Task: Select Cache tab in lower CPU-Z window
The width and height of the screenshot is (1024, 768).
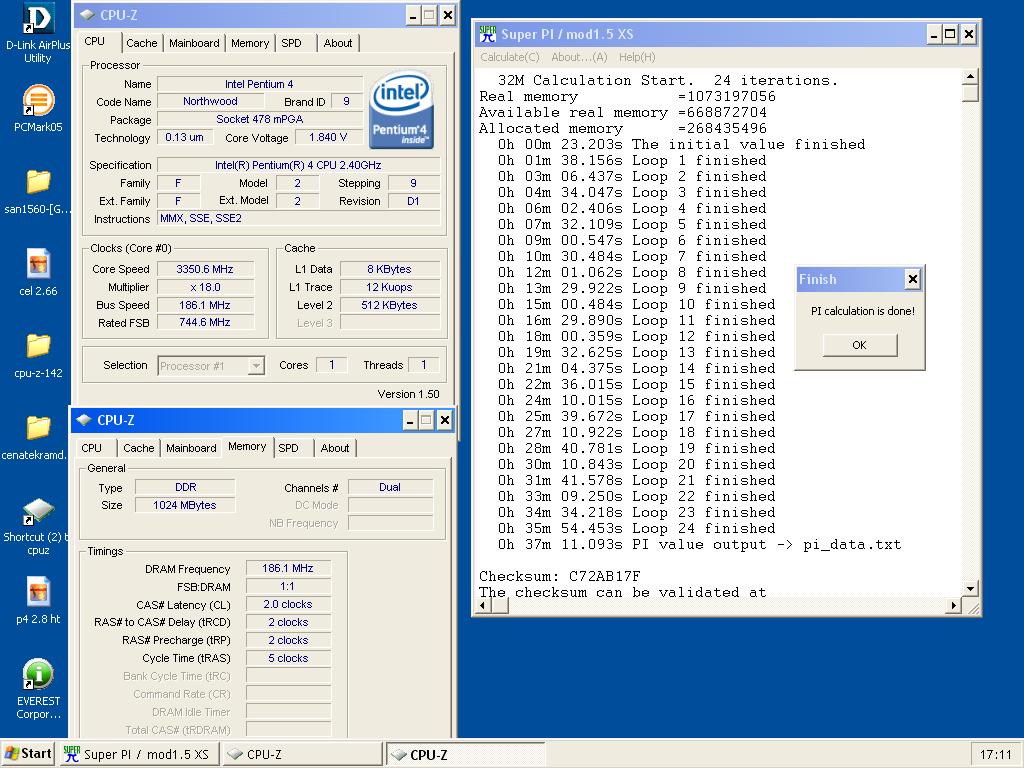Action: pos(138,448)
